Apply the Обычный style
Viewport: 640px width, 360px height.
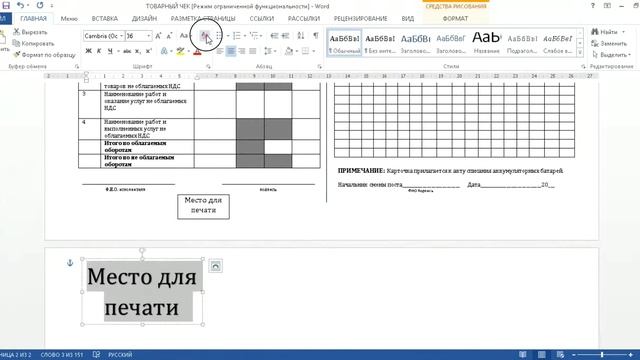click(344, 42)
